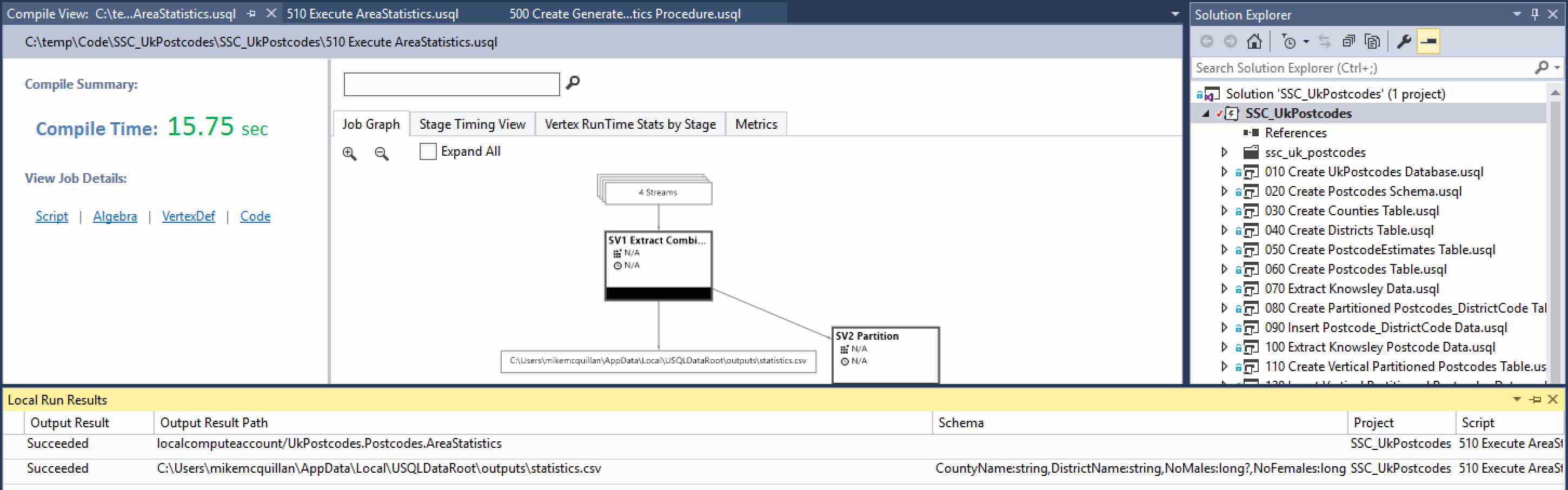Click the Show All Files icon
This screenshot has height=490, width=1568.
(1372, 42)
